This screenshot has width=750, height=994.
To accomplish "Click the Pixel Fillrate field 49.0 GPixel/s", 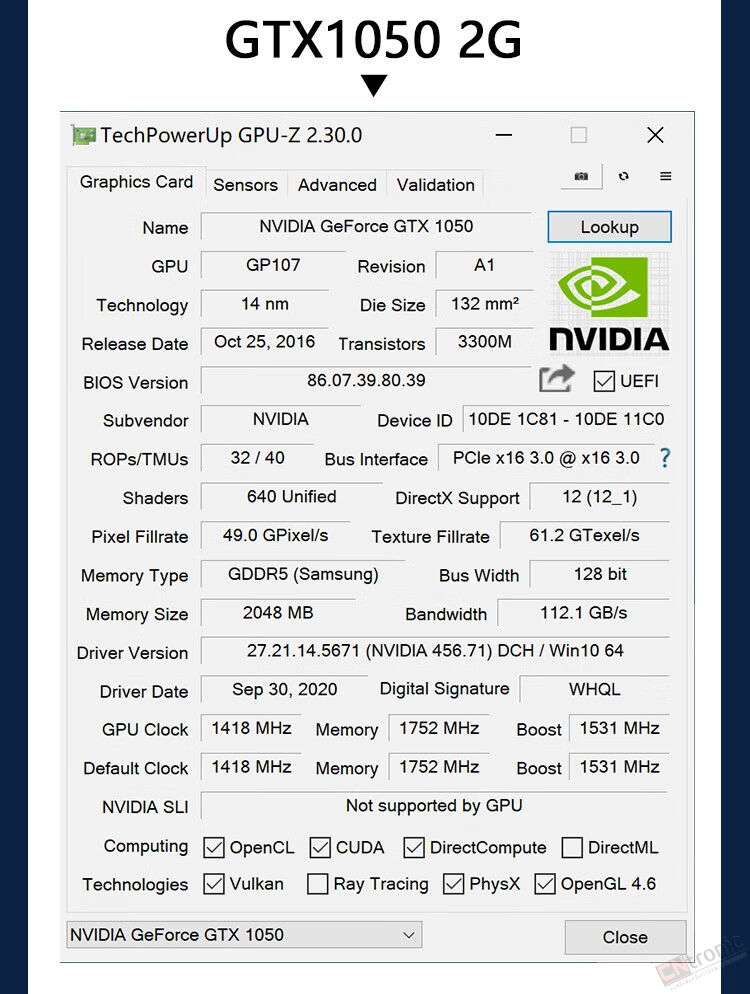I will 275,535.
